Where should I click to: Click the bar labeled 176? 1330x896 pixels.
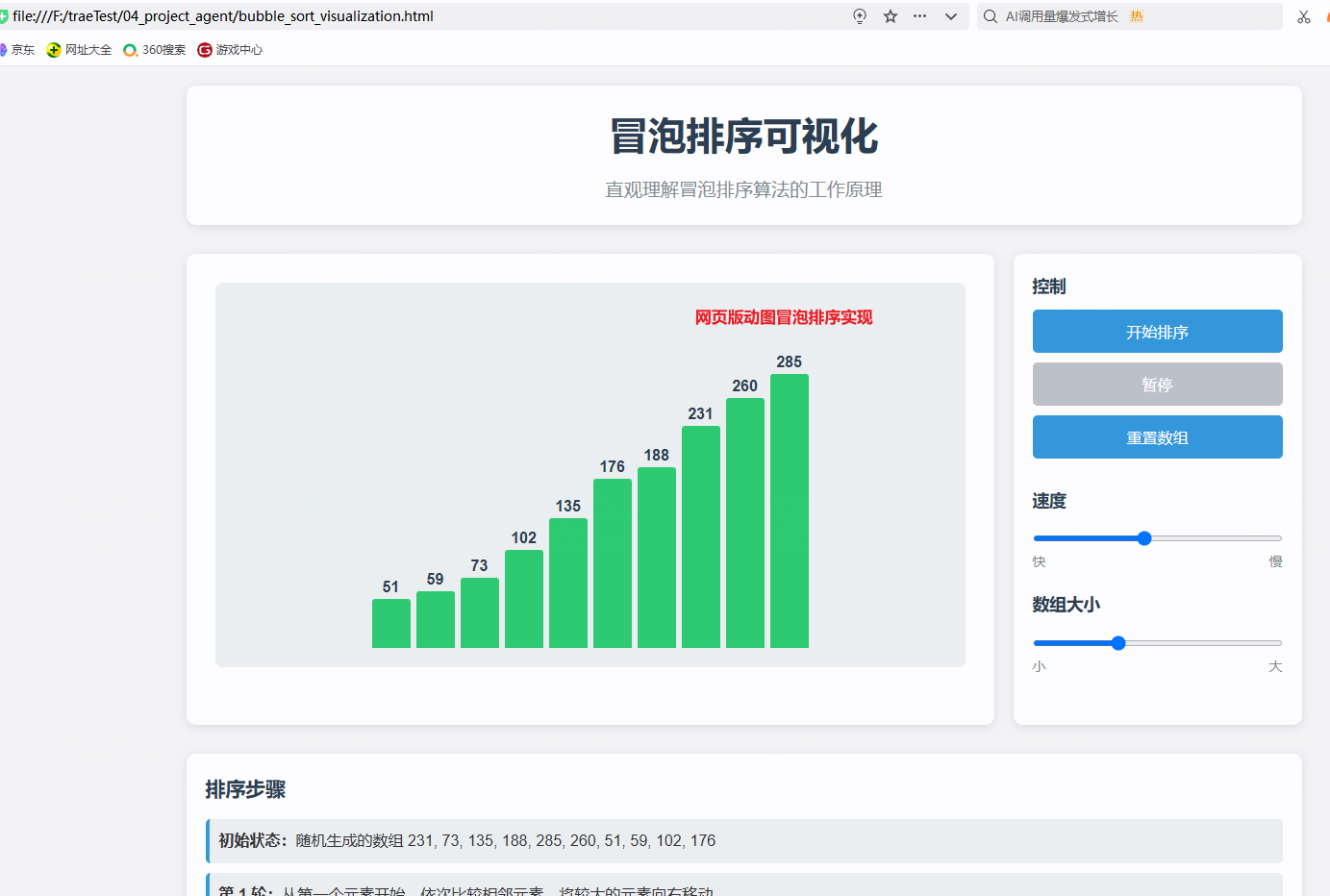[613, 563]
